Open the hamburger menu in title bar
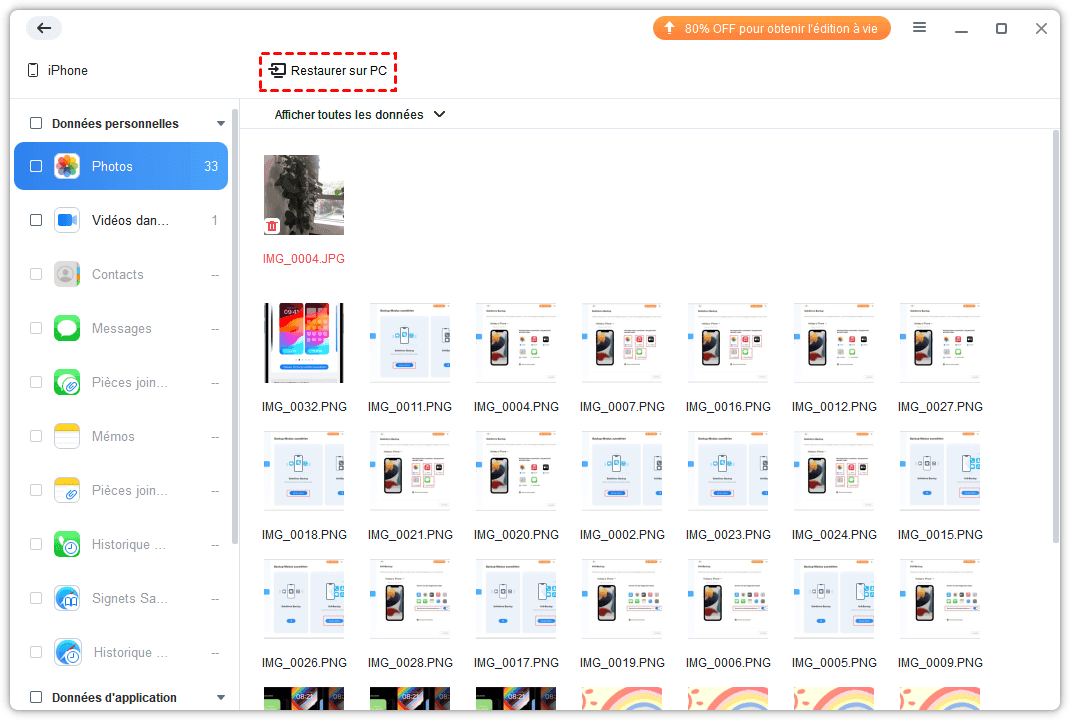This screenshot has height=720, width=1070. tap(919, 28)
